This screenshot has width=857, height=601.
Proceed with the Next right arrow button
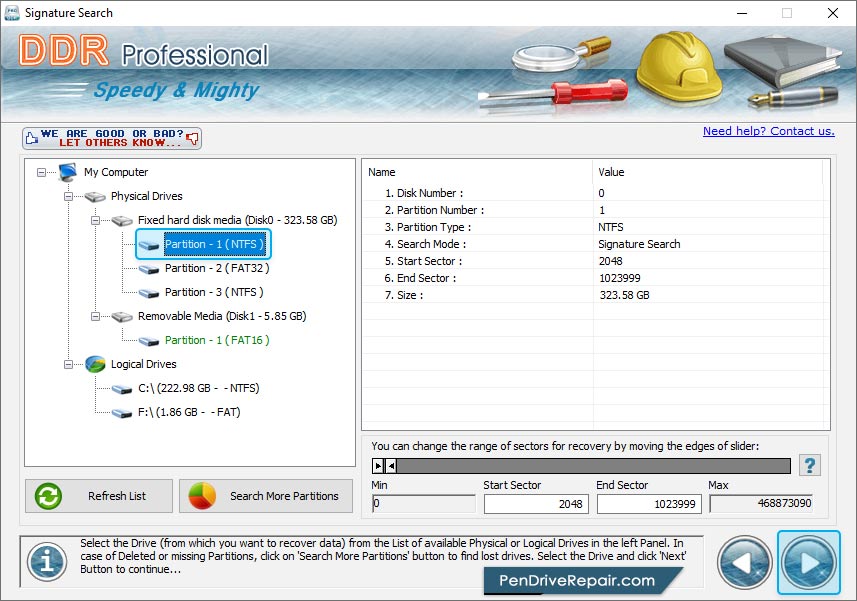coord(808,563)
